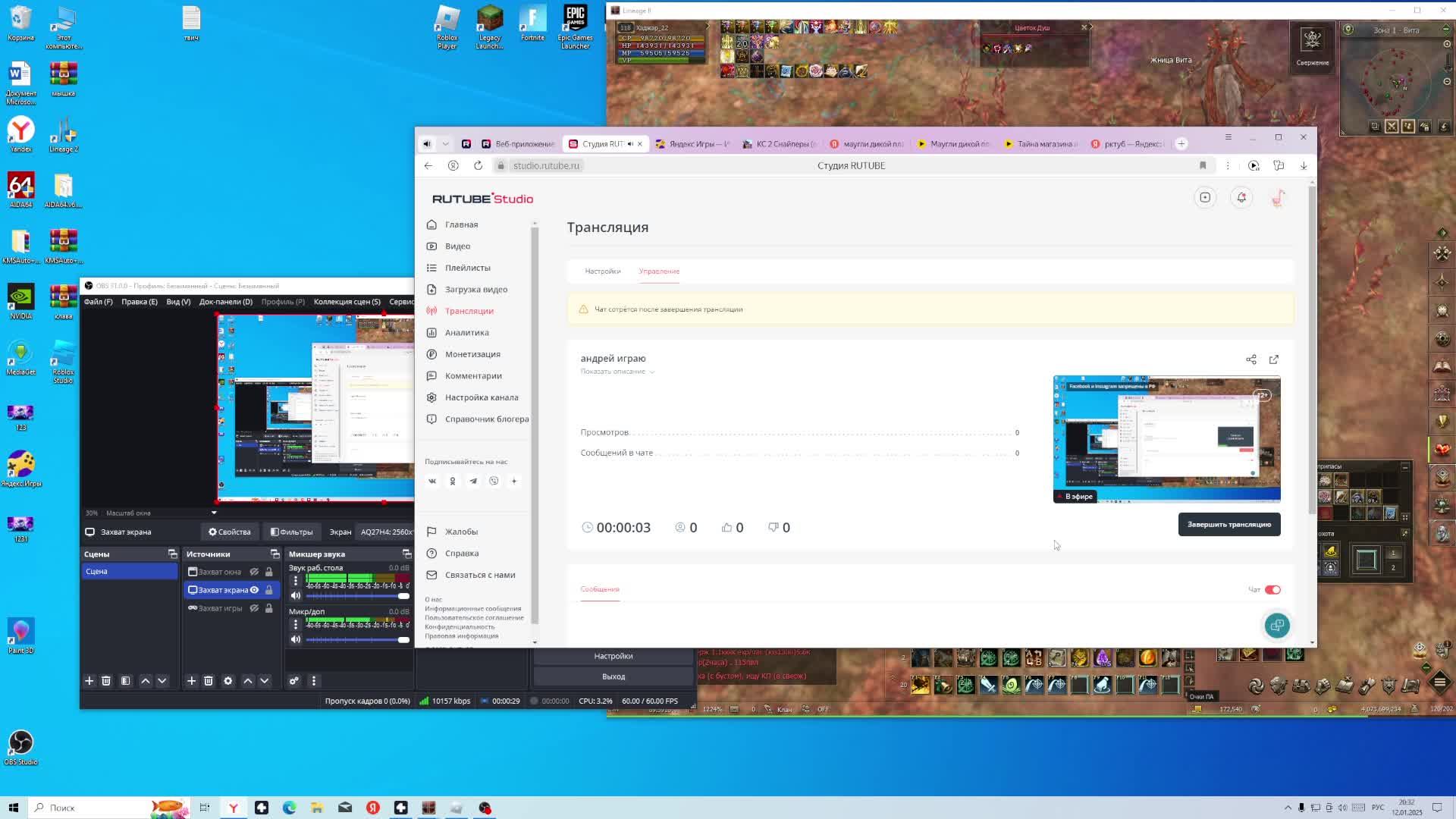The image size is (1456, 819).
Task: Unlock the Захват игры source lock
Action: point(268,608)
